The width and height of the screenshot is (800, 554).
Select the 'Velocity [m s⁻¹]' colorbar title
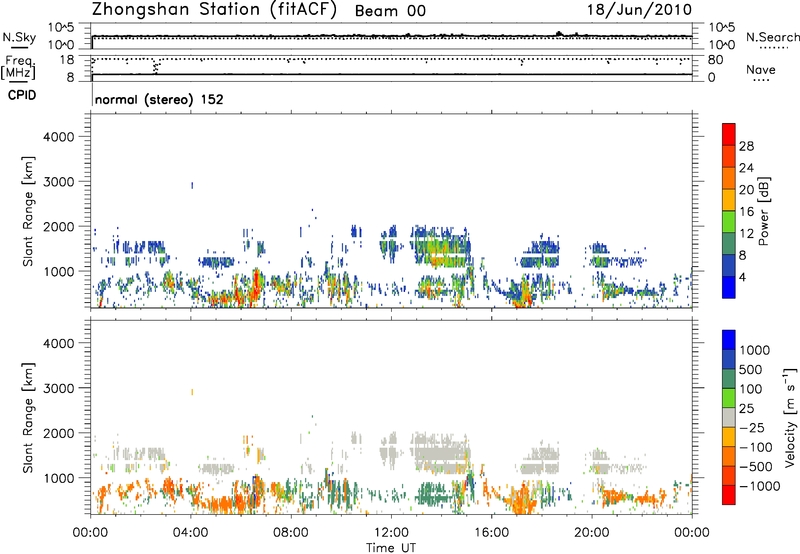coord(790,417)
